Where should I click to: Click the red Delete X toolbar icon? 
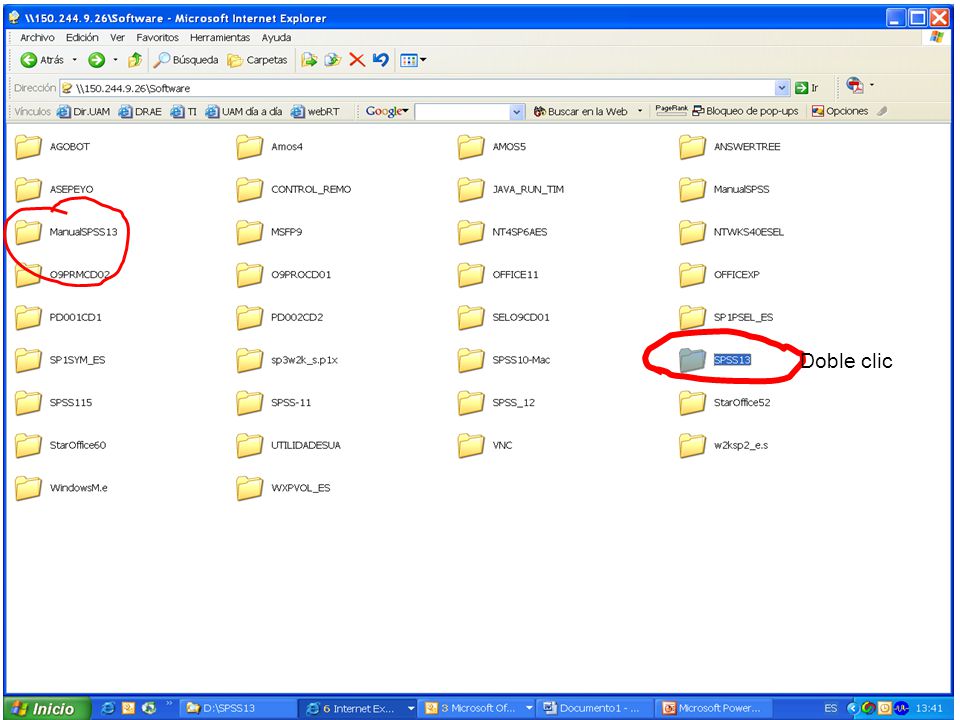357,60
